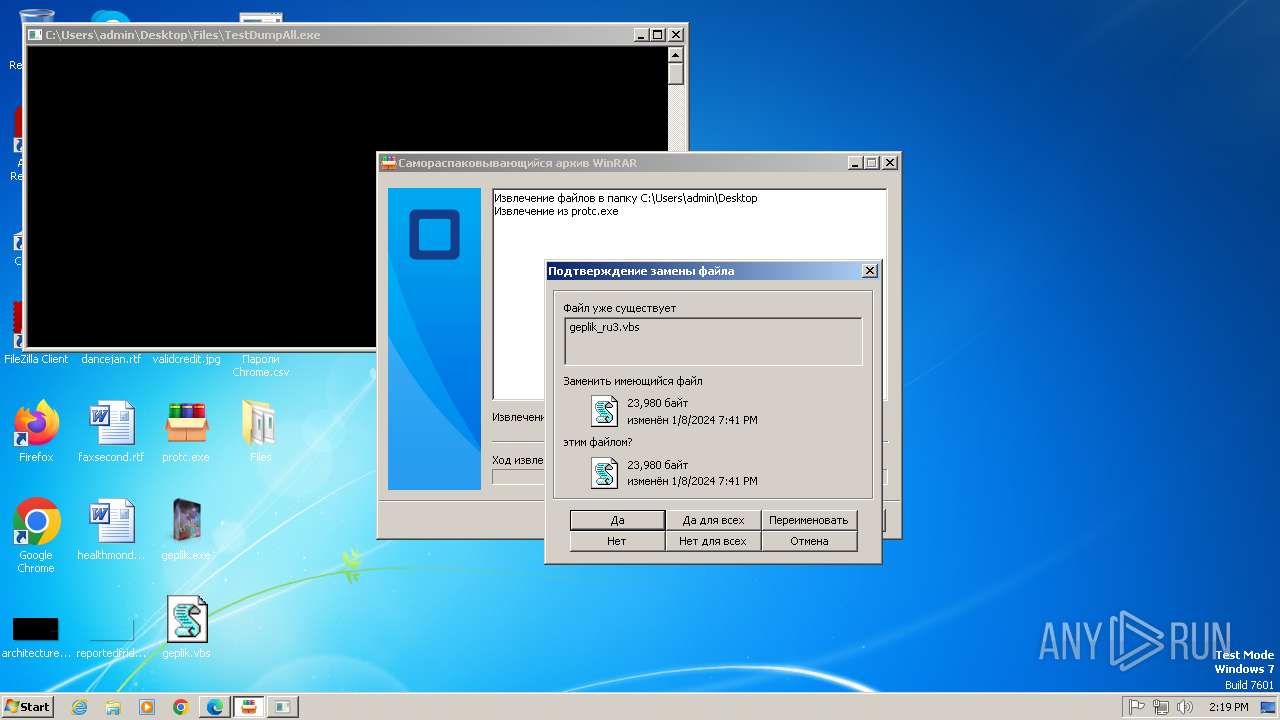Click the 'Извлечение из protc.exe' log line

[556, 211]
